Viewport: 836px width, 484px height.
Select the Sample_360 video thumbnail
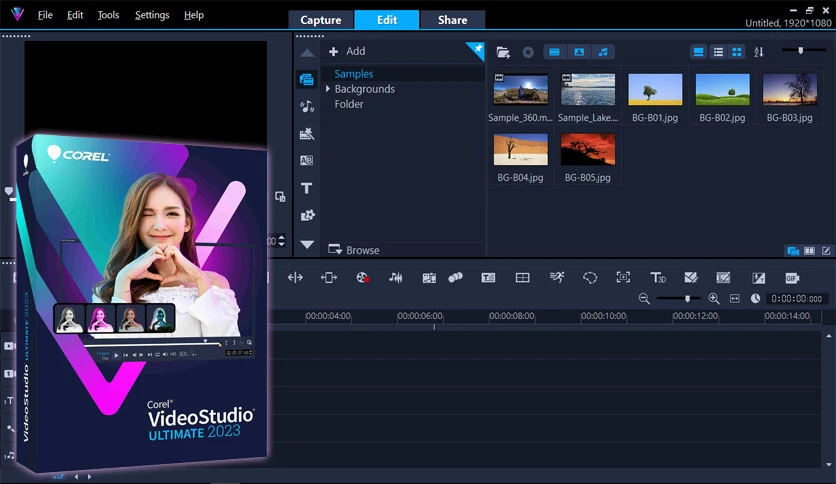click(x=520, y=89)
